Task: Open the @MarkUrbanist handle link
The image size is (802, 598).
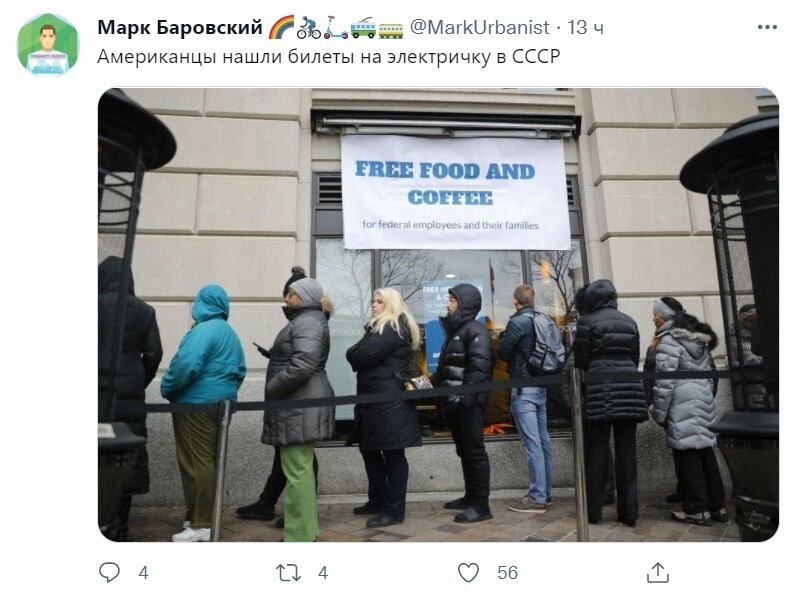Action: click(x=480, y=28)
